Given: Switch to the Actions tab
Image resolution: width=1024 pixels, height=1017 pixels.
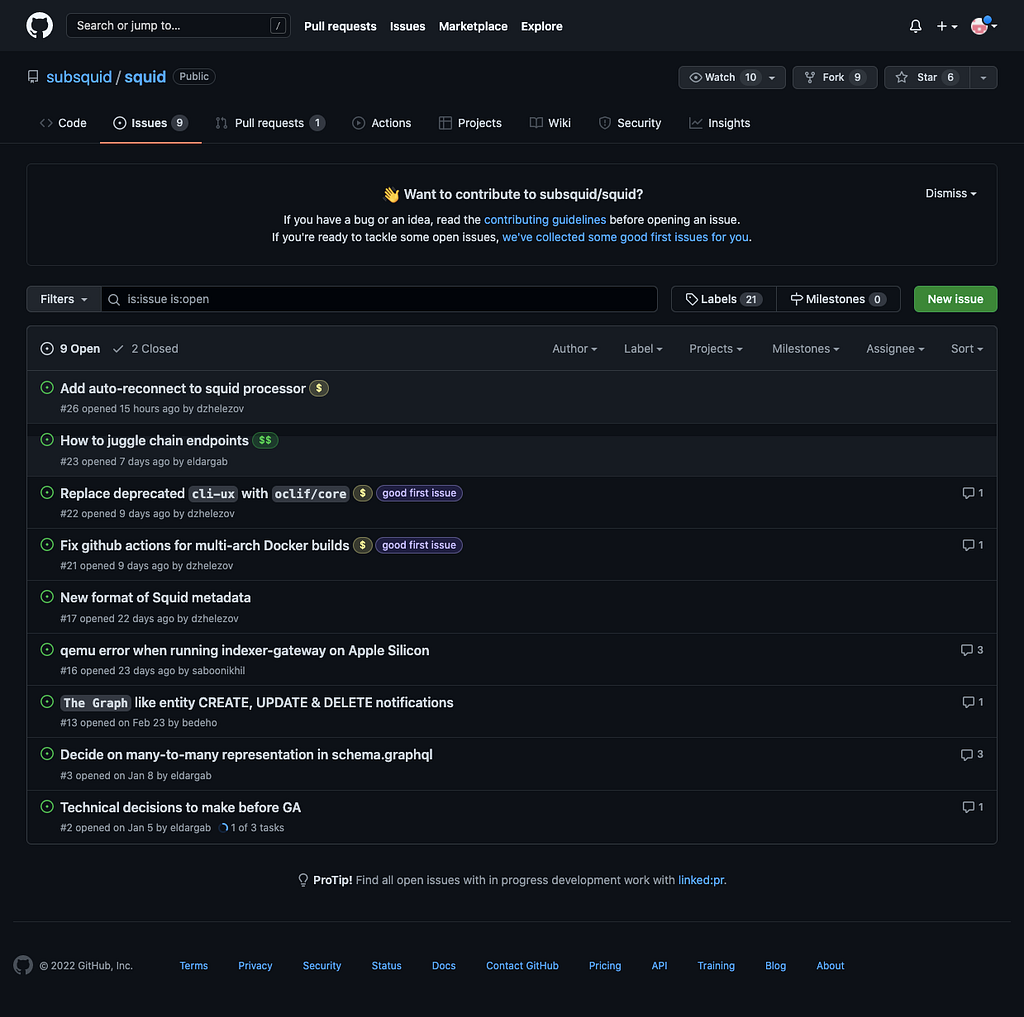Looking at the screenshot, I should pyautogui.click(x=382, y=123).
